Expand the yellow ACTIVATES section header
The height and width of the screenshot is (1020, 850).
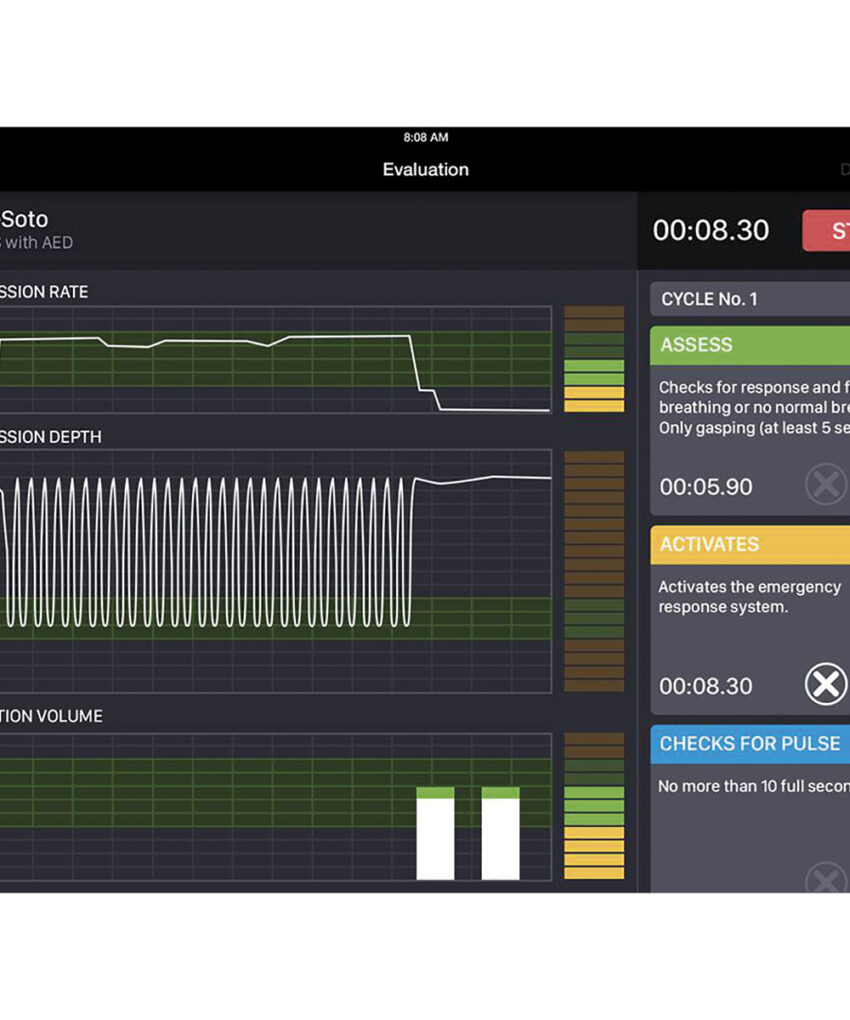(750, 545)
